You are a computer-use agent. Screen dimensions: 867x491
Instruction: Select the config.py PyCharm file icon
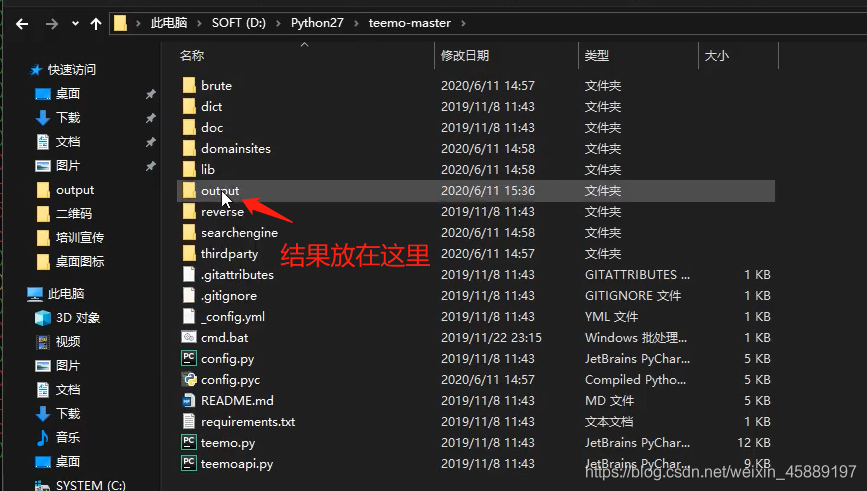pos(189,358)
